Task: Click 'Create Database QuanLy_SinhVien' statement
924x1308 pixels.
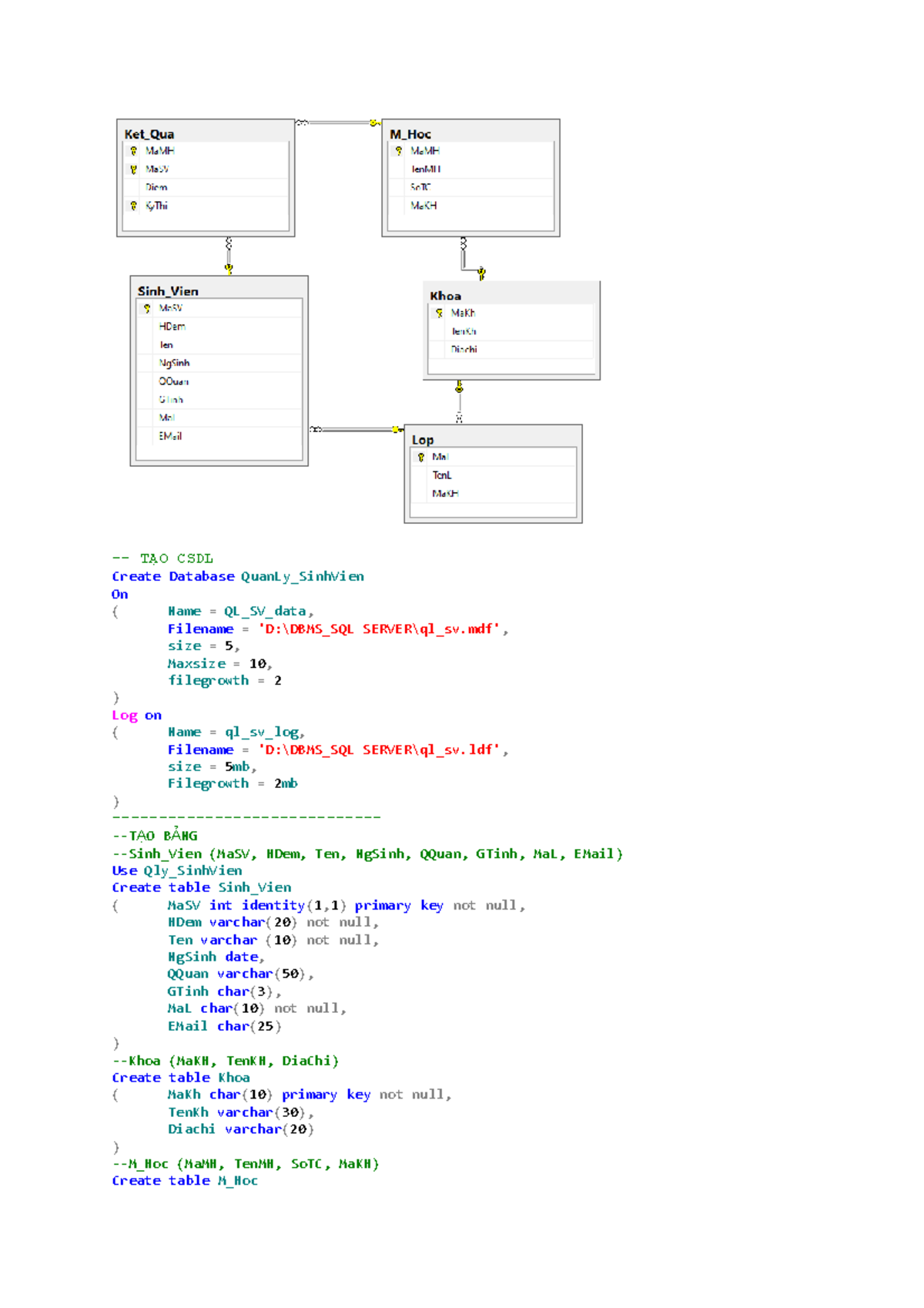Action: [238, 576]
